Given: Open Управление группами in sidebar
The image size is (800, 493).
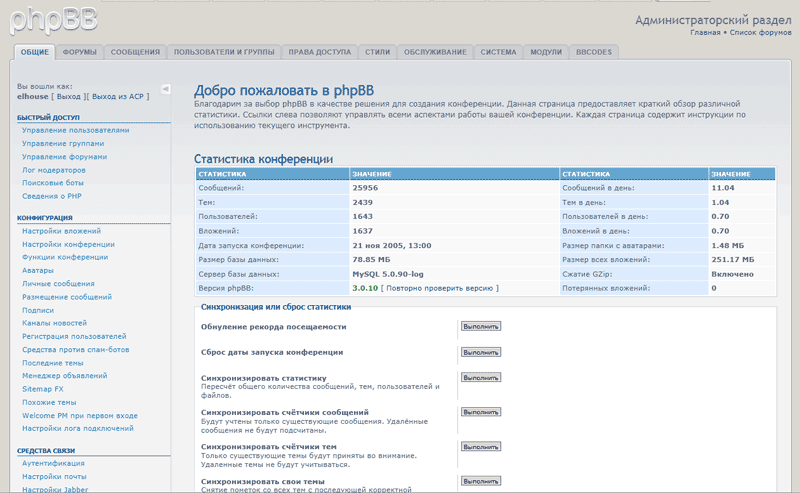Looking at the screenshot, I should pos(63,143).
